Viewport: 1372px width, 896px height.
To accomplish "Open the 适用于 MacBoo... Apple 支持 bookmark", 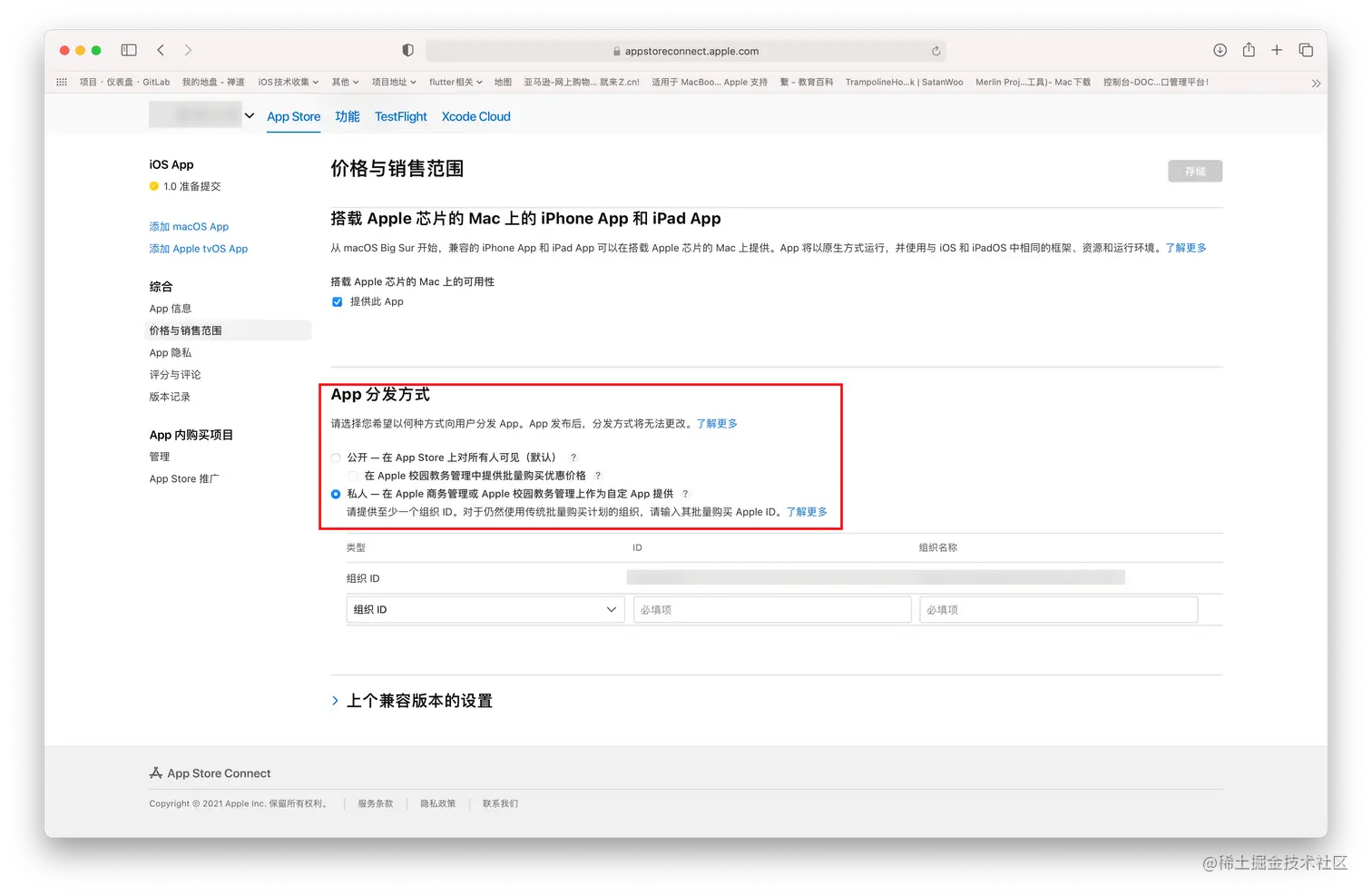I will pos(710,82).
